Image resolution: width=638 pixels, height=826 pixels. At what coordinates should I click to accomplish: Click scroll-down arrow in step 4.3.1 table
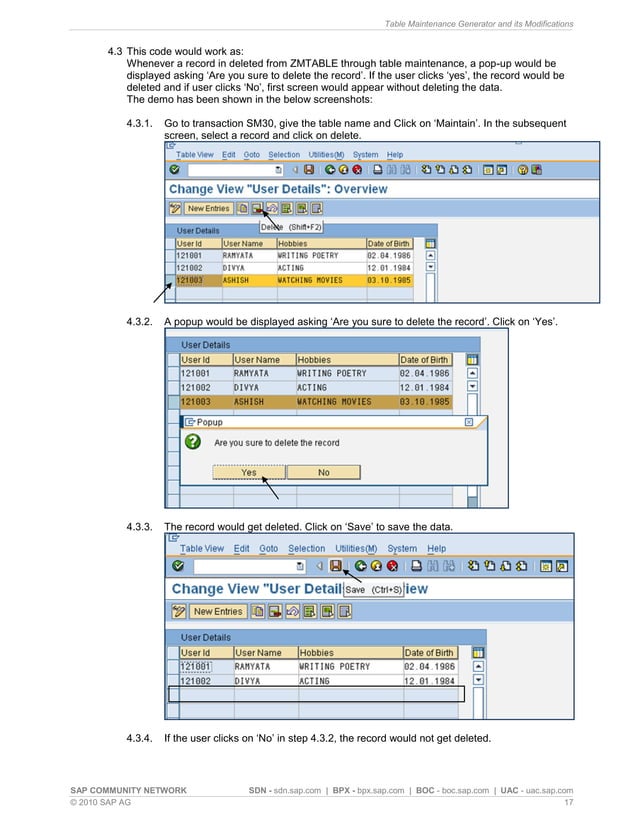click(430, 267)
